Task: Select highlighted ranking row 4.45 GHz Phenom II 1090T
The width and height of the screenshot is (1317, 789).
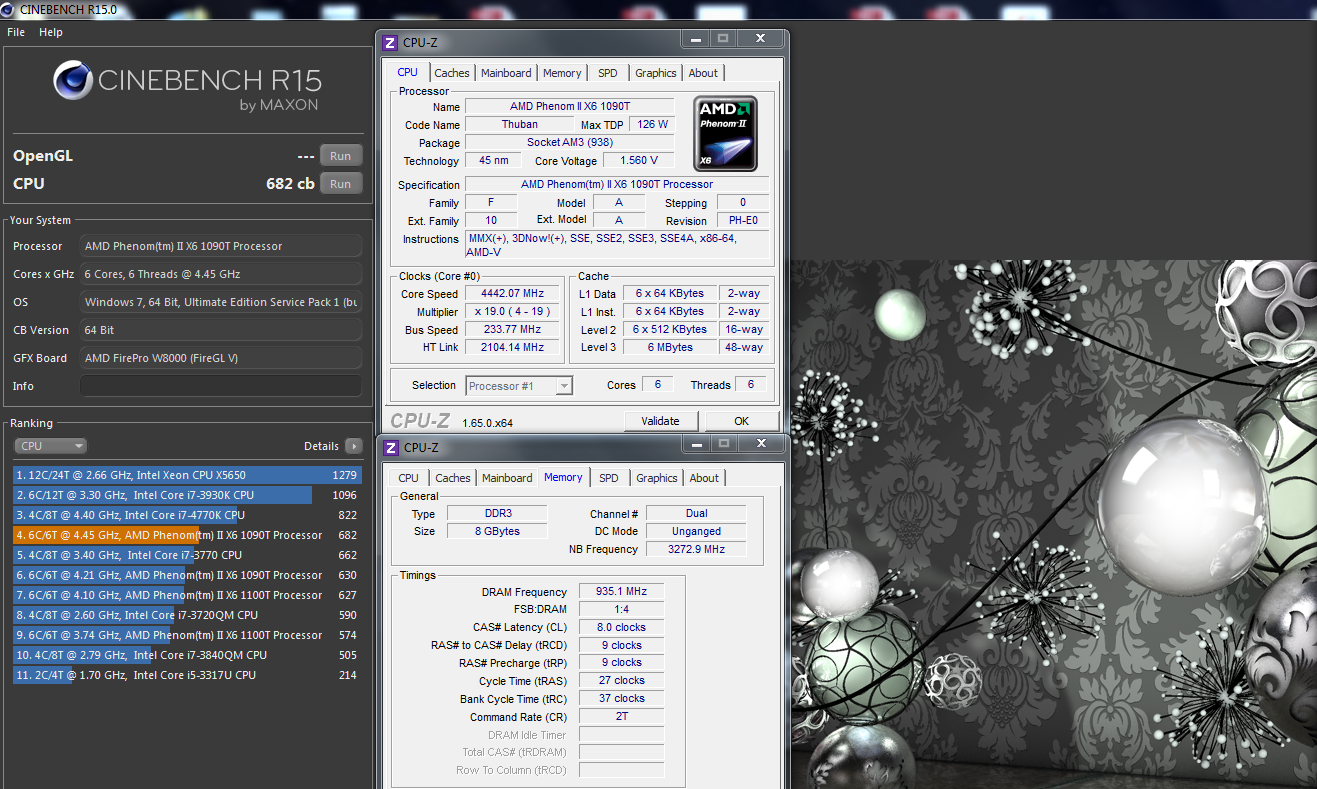Action: [187, 535]
